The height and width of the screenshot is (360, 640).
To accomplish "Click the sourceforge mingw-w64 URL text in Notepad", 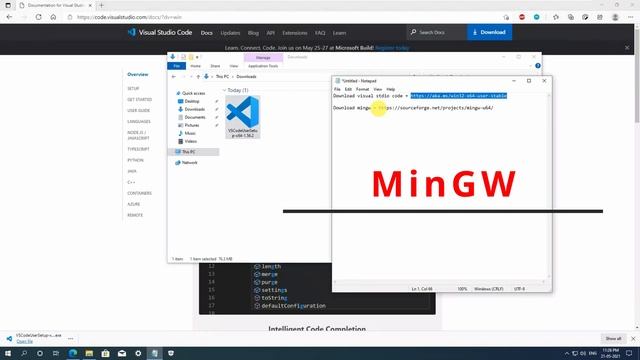I will (436, 108).
